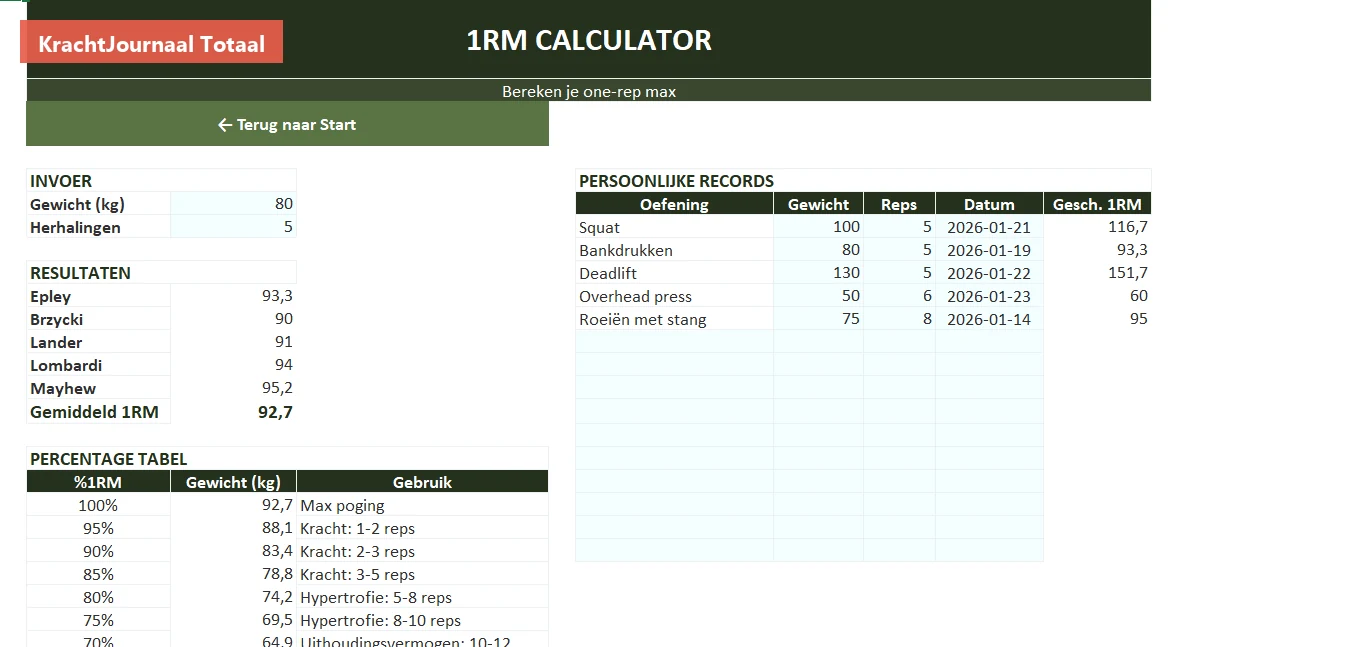Select the 100% row percentage cell
The width and height of the screenshot is (1353, 647).
(98, 505)
